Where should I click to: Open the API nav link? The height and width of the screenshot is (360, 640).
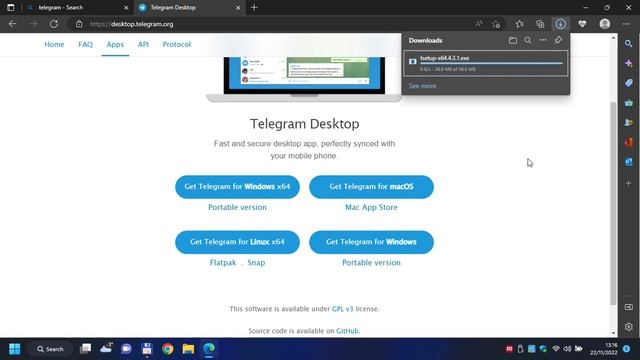pos(143,44)
